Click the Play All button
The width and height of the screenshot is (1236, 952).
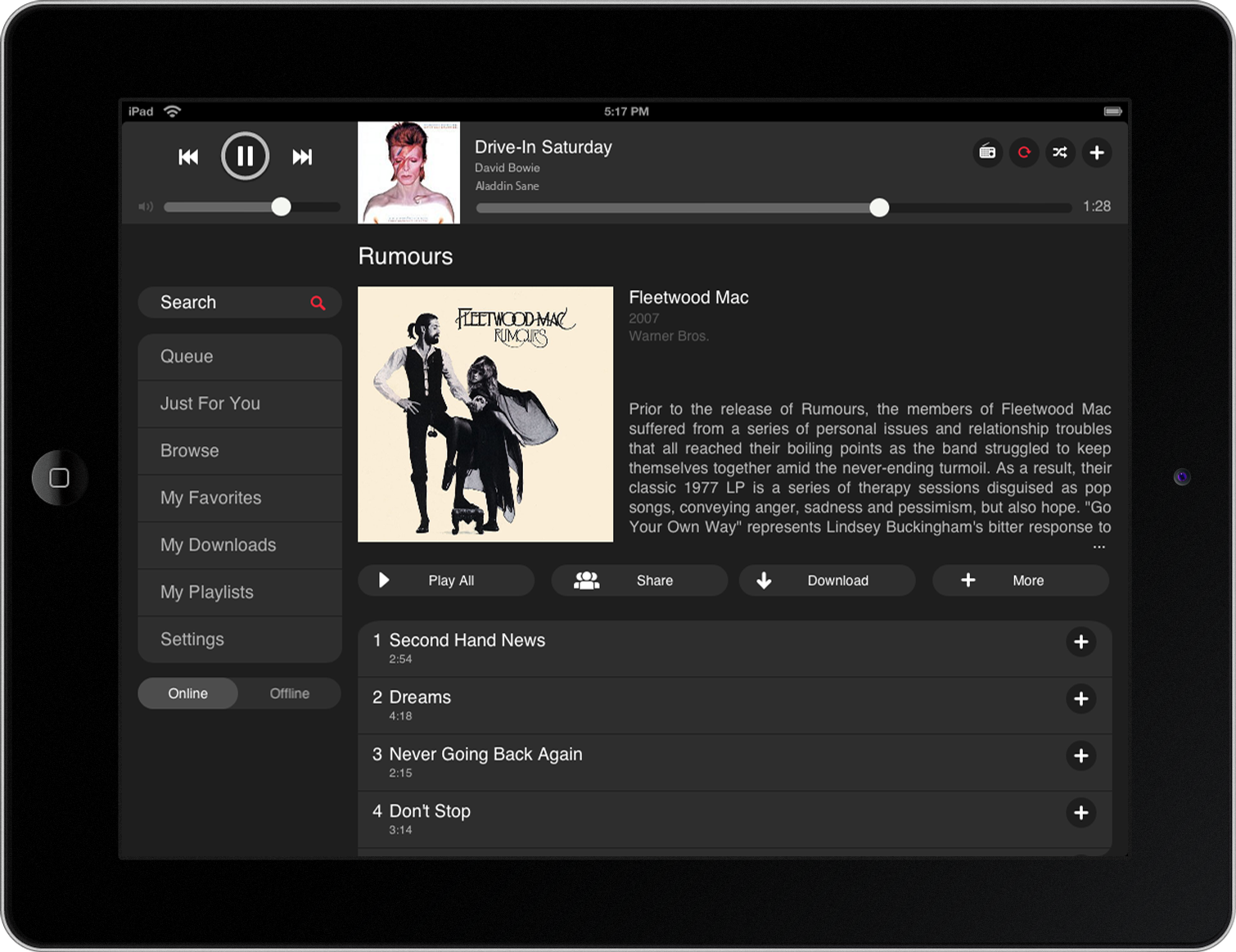pos(446,580)
